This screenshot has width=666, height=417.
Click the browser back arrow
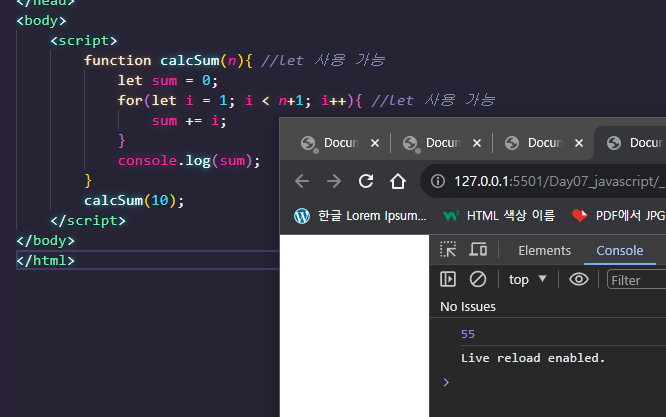tap(302, 181)
